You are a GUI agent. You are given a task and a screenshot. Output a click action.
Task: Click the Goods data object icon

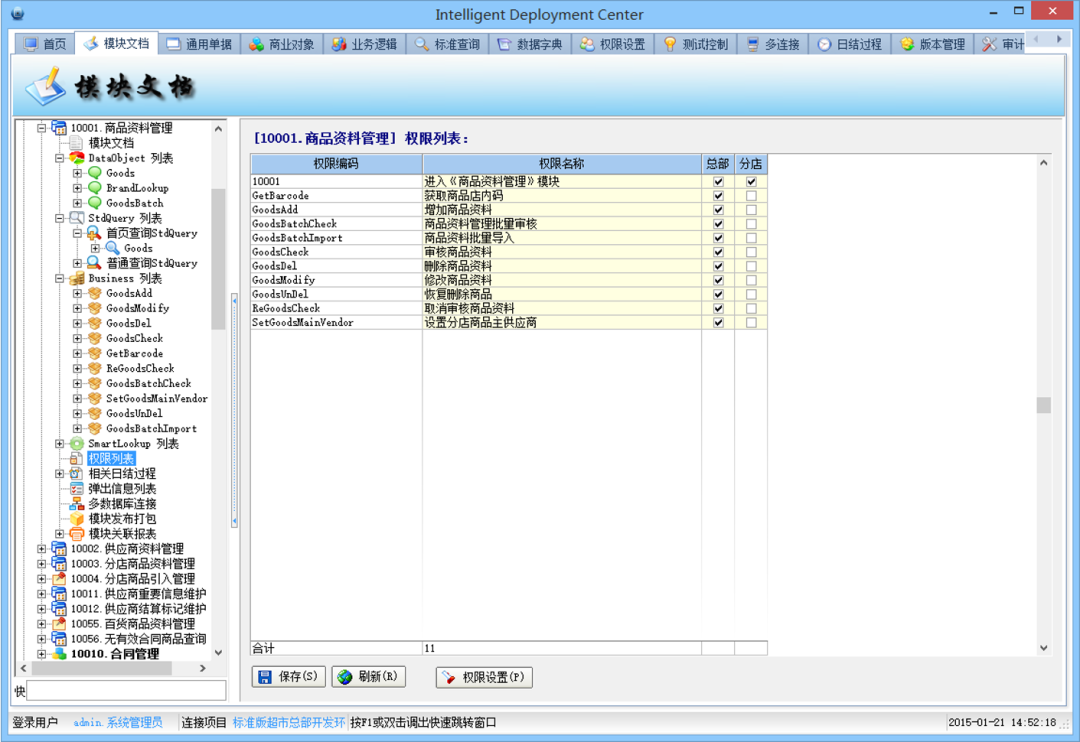point(94,173)
